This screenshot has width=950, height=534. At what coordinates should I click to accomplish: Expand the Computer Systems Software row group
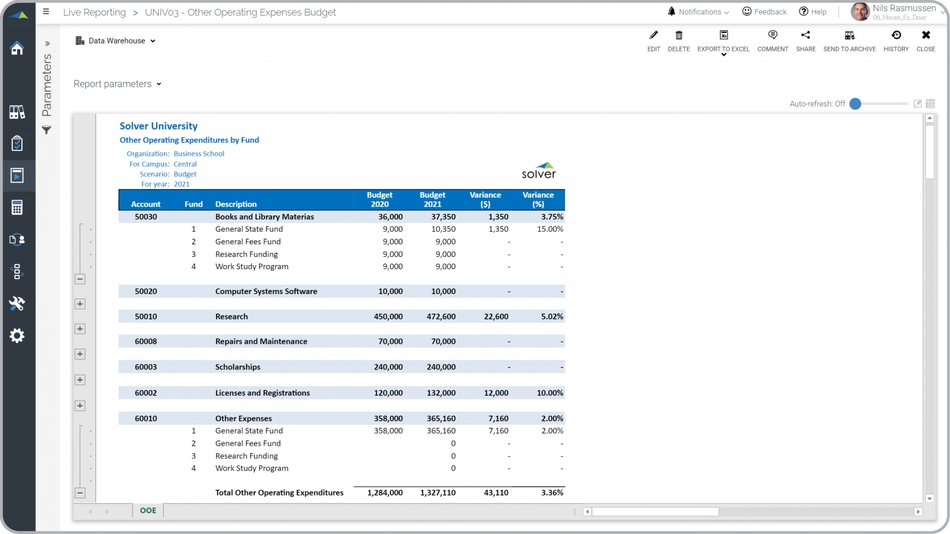coord(80,304)
